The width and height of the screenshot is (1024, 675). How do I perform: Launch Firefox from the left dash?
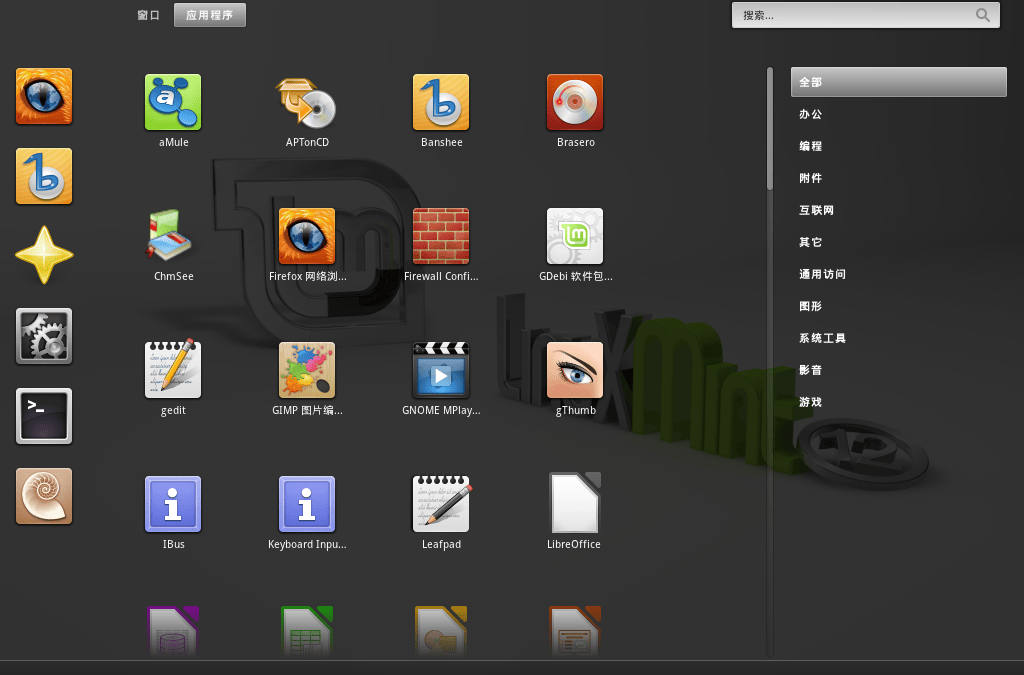(44, 96)
